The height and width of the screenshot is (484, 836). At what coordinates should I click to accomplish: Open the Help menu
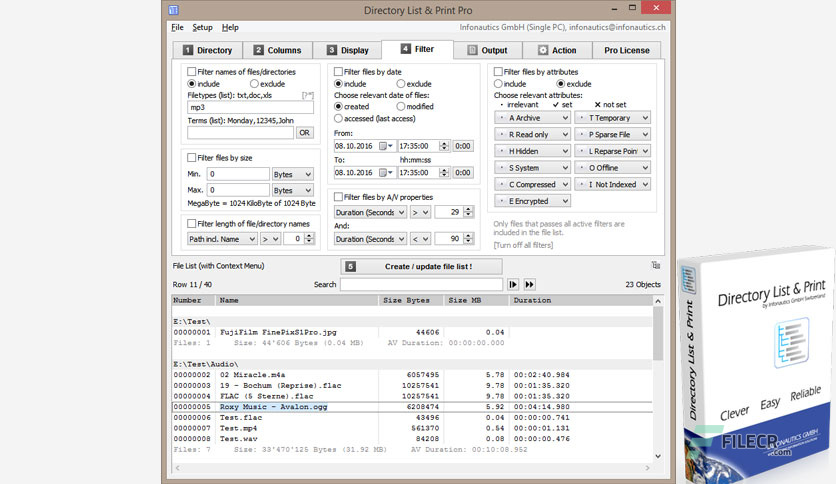point(230,27)
